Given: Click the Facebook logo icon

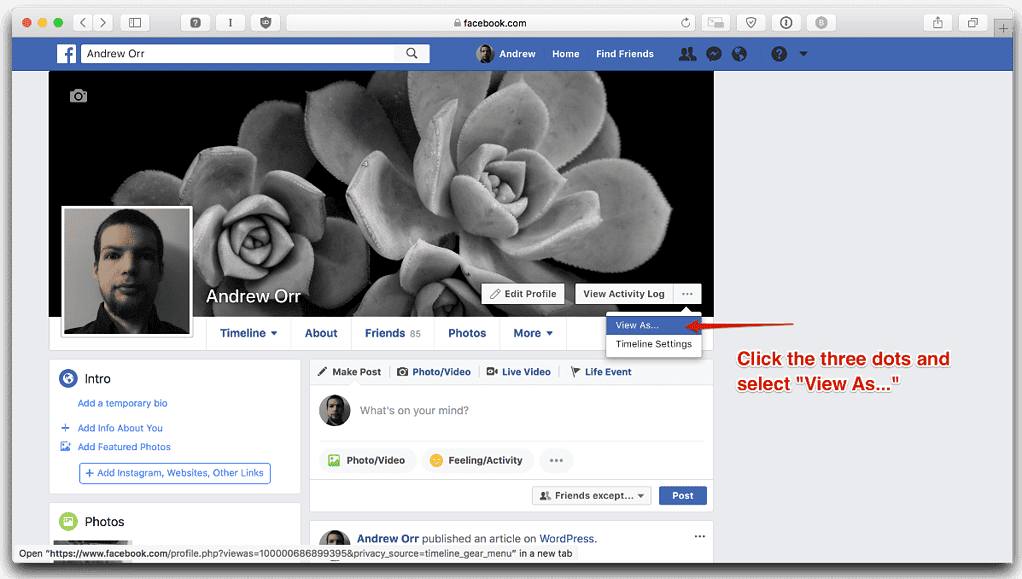Looking at the screenshot, I should 66,54.
